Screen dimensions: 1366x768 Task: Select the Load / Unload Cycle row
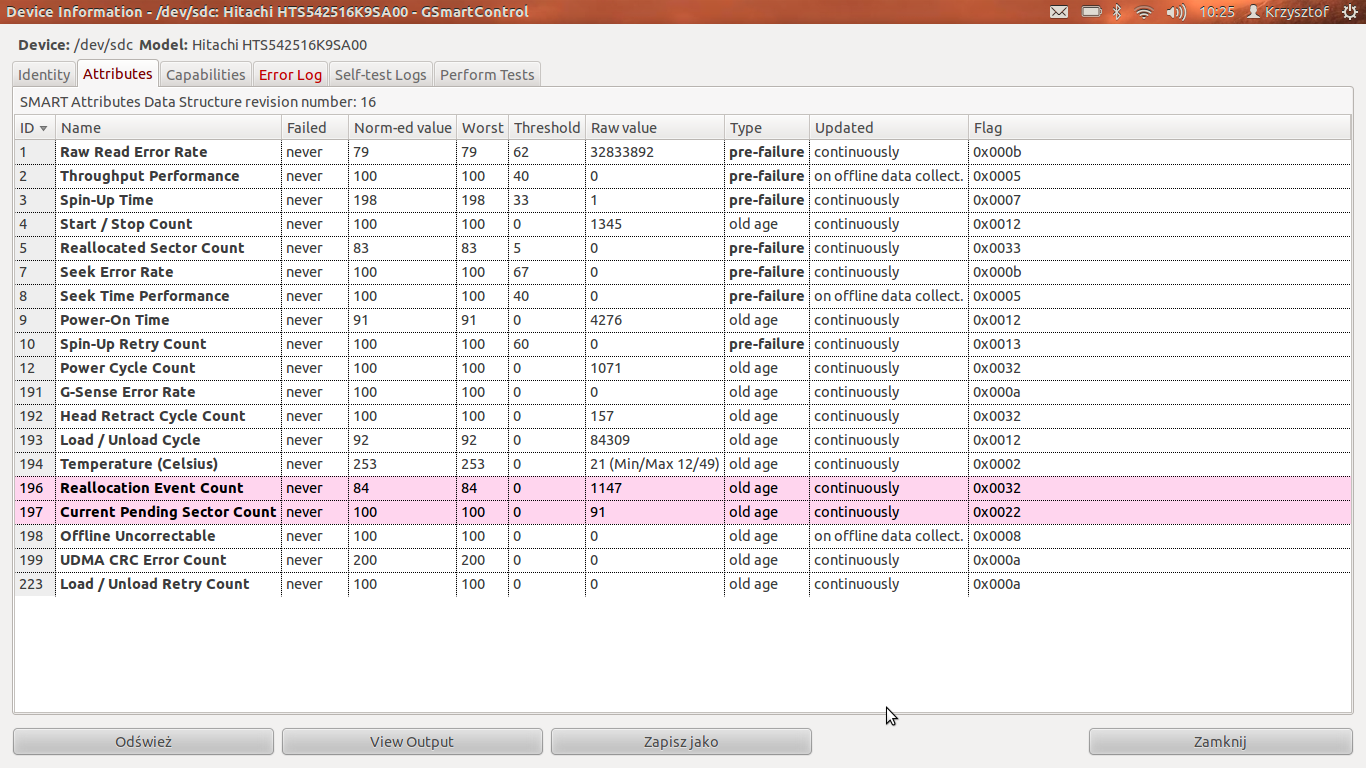683,440
